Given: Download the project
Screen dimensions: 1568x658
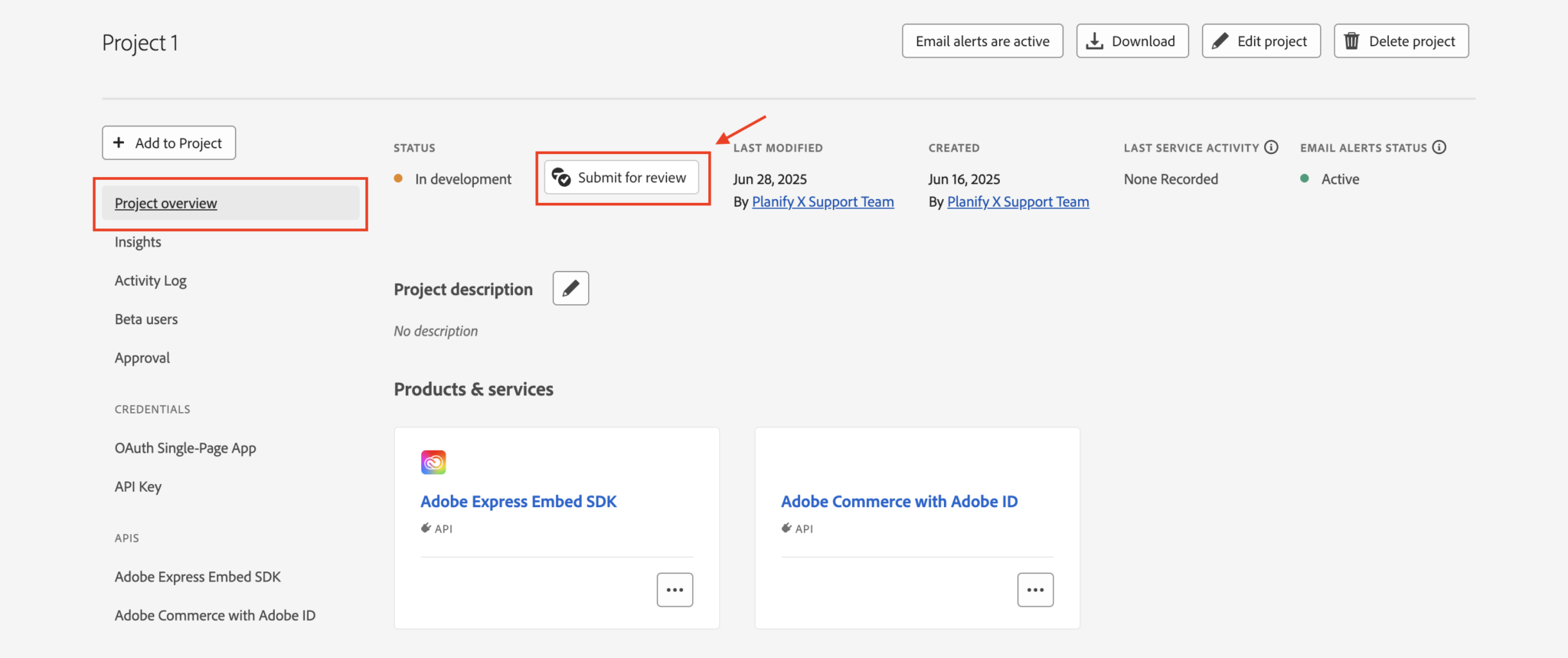Looking at the screenshot, I should [x=1132, y=41].
